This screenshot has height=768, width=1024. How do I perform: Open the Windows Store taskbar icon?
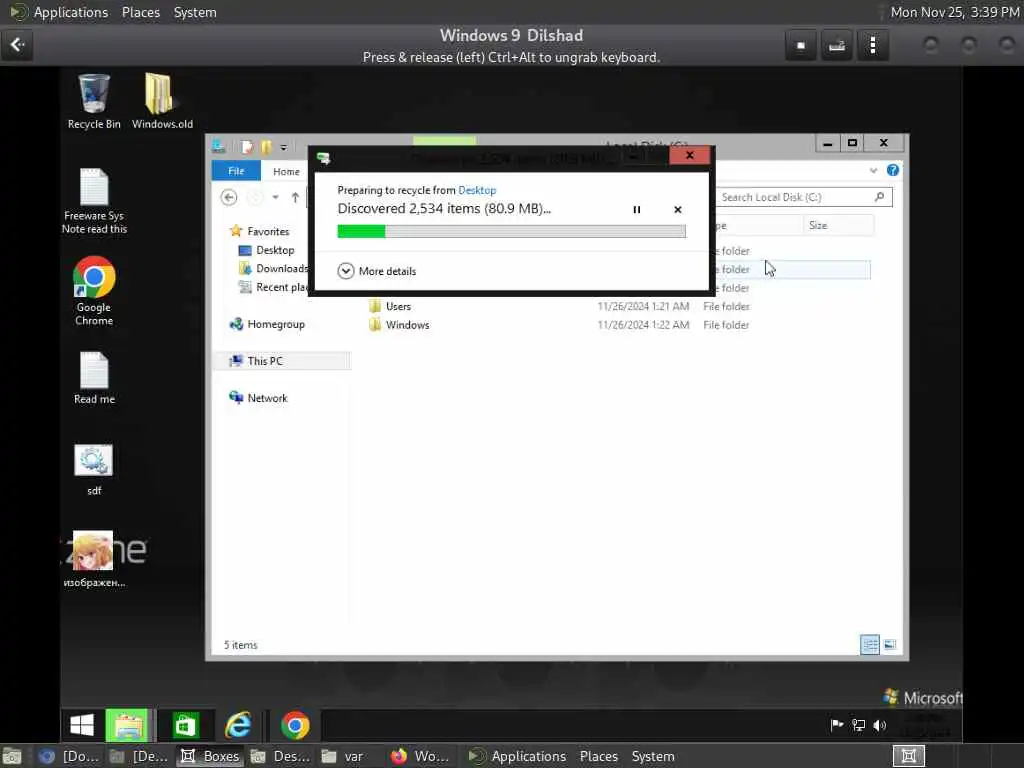(185, 725)
